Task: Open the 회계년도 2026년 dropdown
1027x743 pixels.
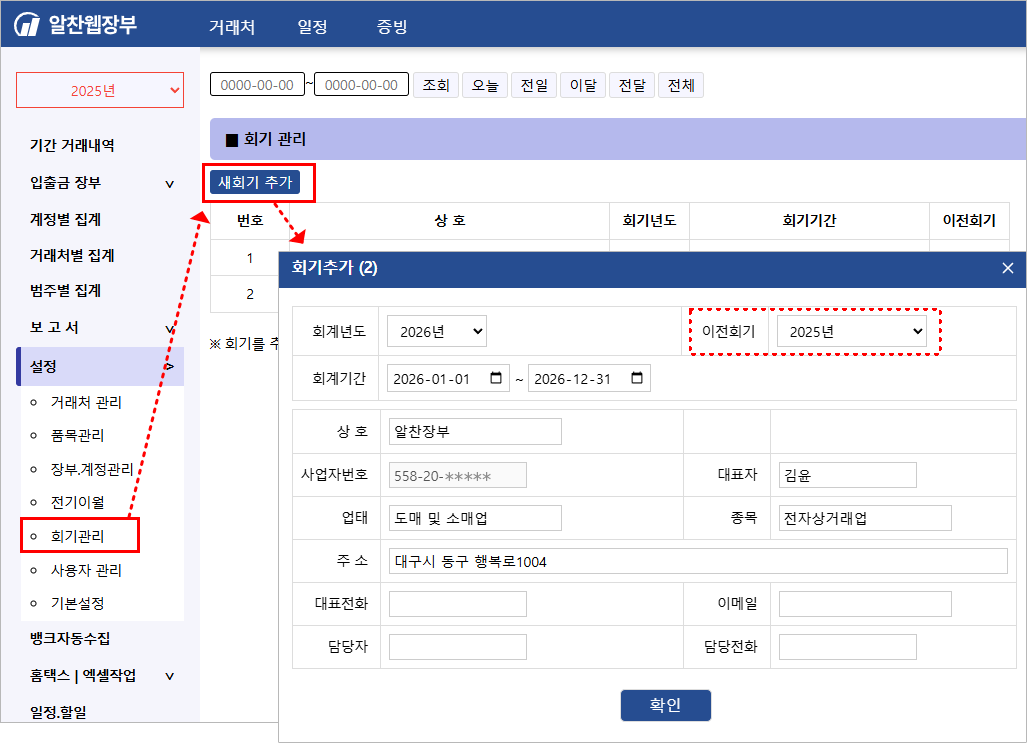Action: (x=437, y=332)
